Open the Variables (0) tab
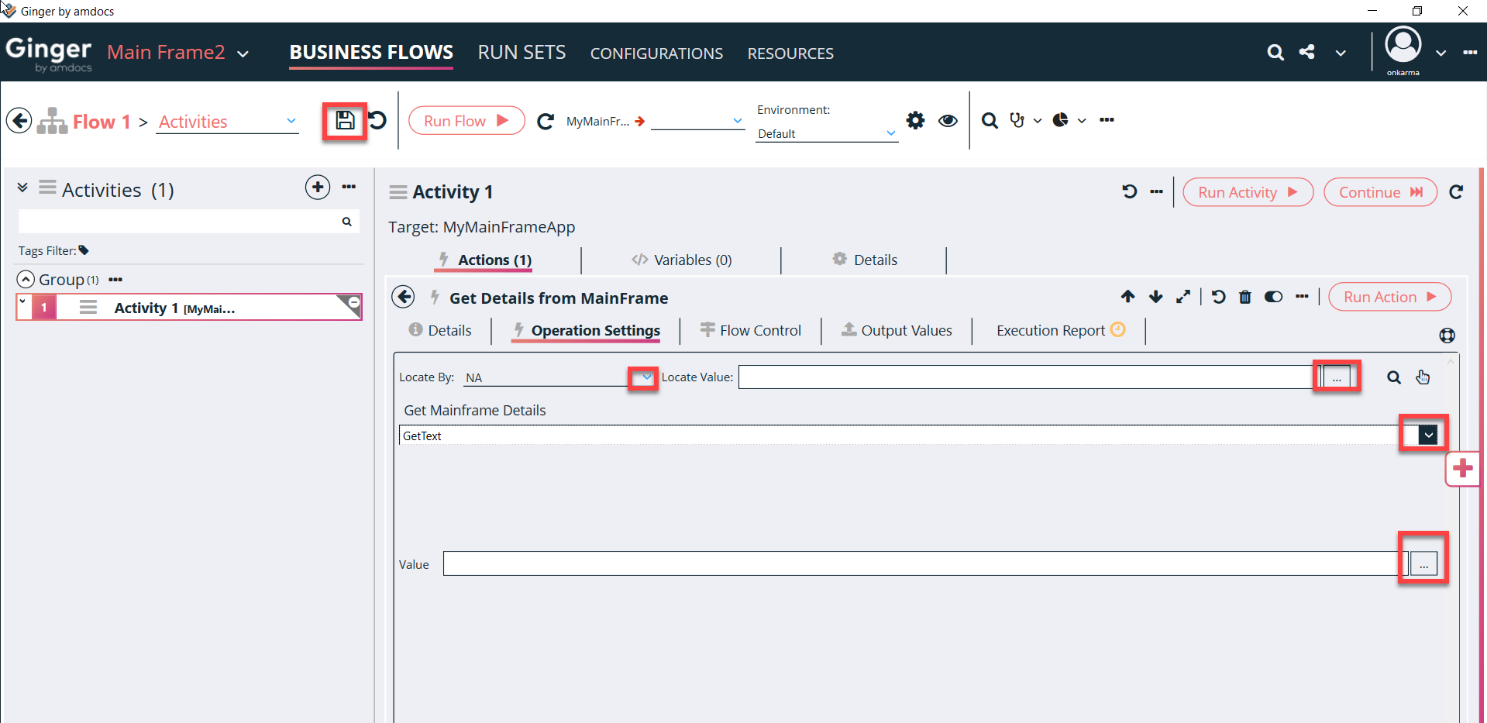 [x=681, y=260]
